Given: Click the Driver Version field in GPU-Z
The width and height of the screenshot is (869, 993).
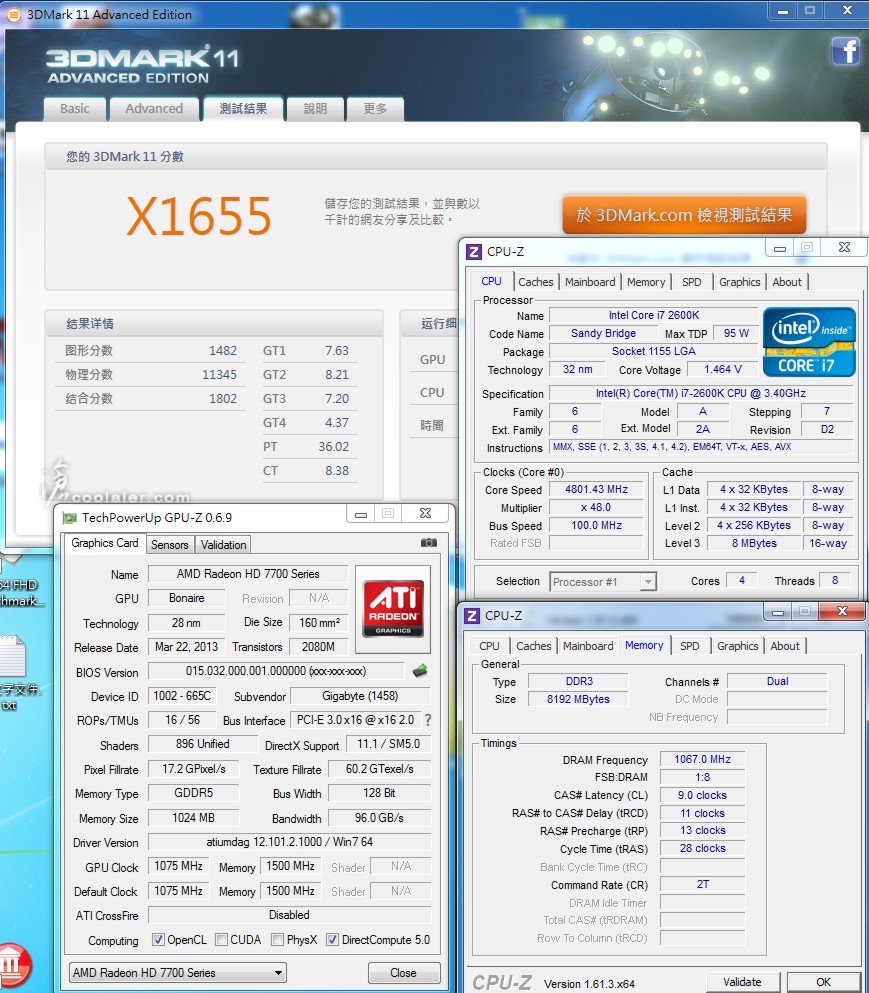Looking at the screenshot, I should click(289, 842).
